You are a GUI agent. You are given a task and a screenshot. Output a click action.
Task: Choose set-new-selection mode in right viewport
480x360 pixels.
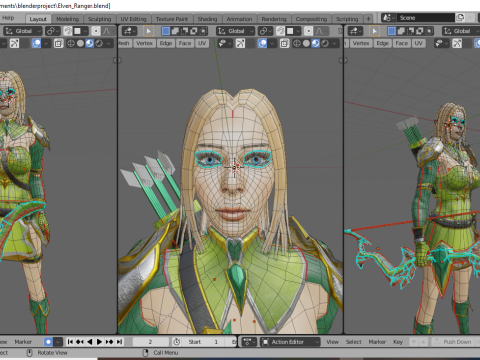[392, 31]
